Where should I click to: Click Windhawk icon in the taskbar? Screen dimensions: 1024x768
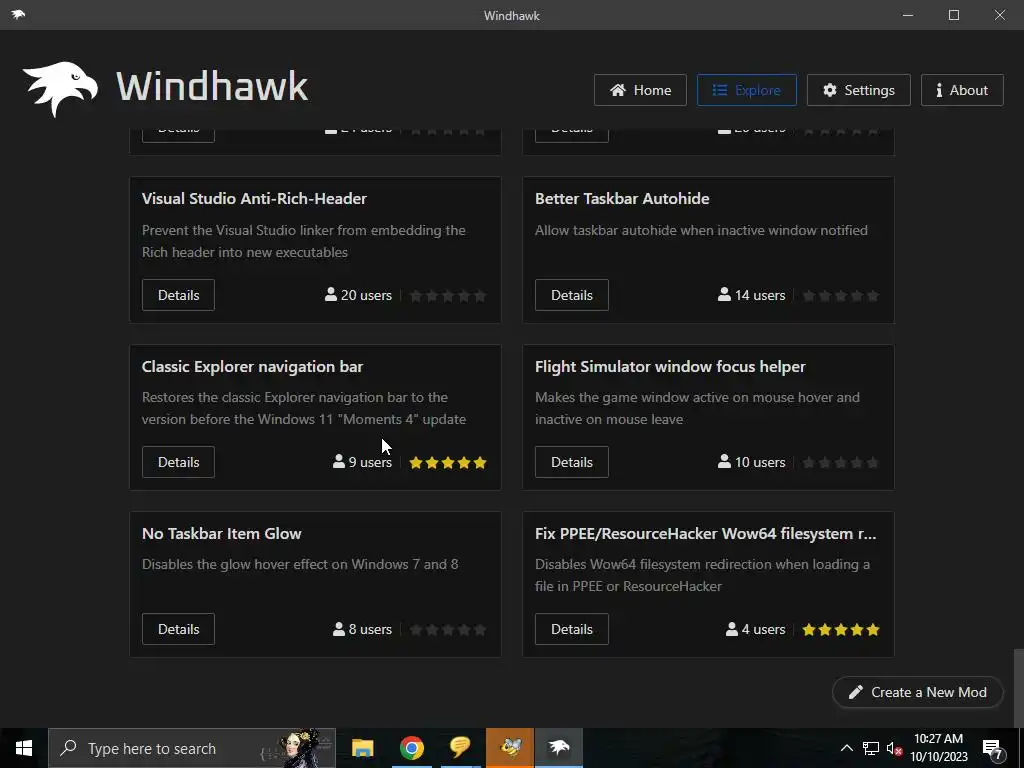coord(559,748)
